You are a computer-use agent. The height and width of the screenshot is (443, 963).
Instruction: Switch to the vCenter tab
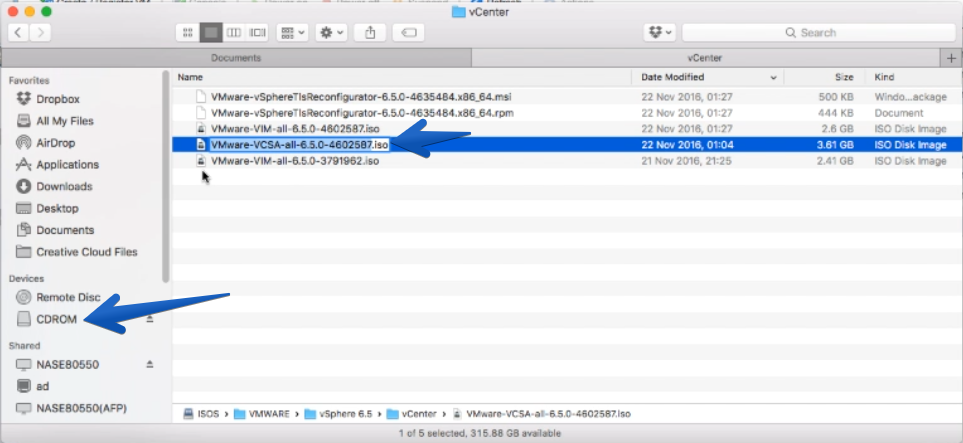tap(705, 58)
